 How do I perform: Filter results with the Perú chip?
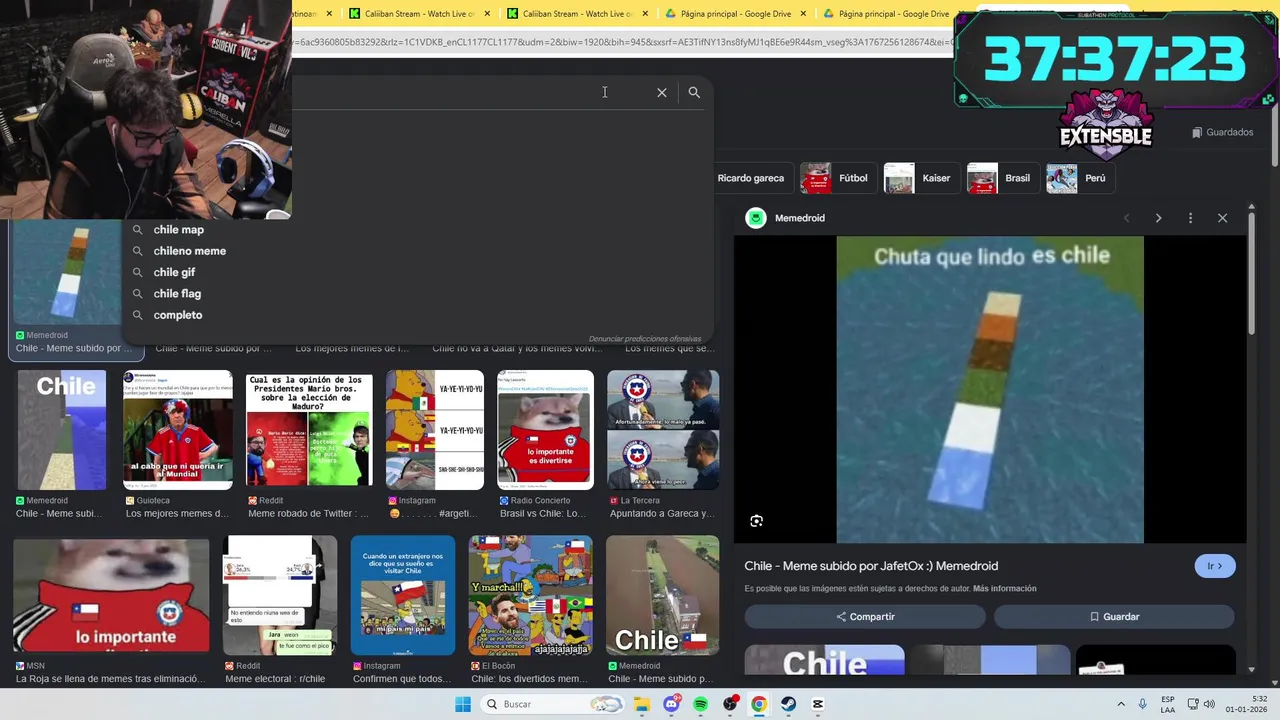click(1079, 178)
